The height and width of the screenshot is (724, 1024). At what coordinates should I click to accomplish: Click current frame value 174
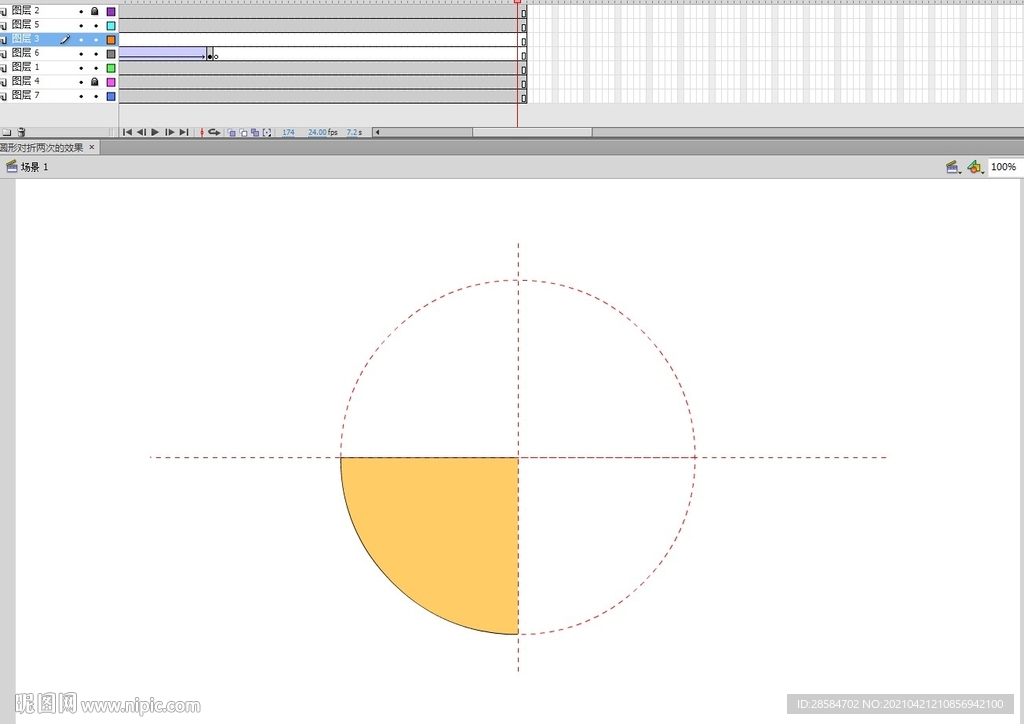pos(289,132)
